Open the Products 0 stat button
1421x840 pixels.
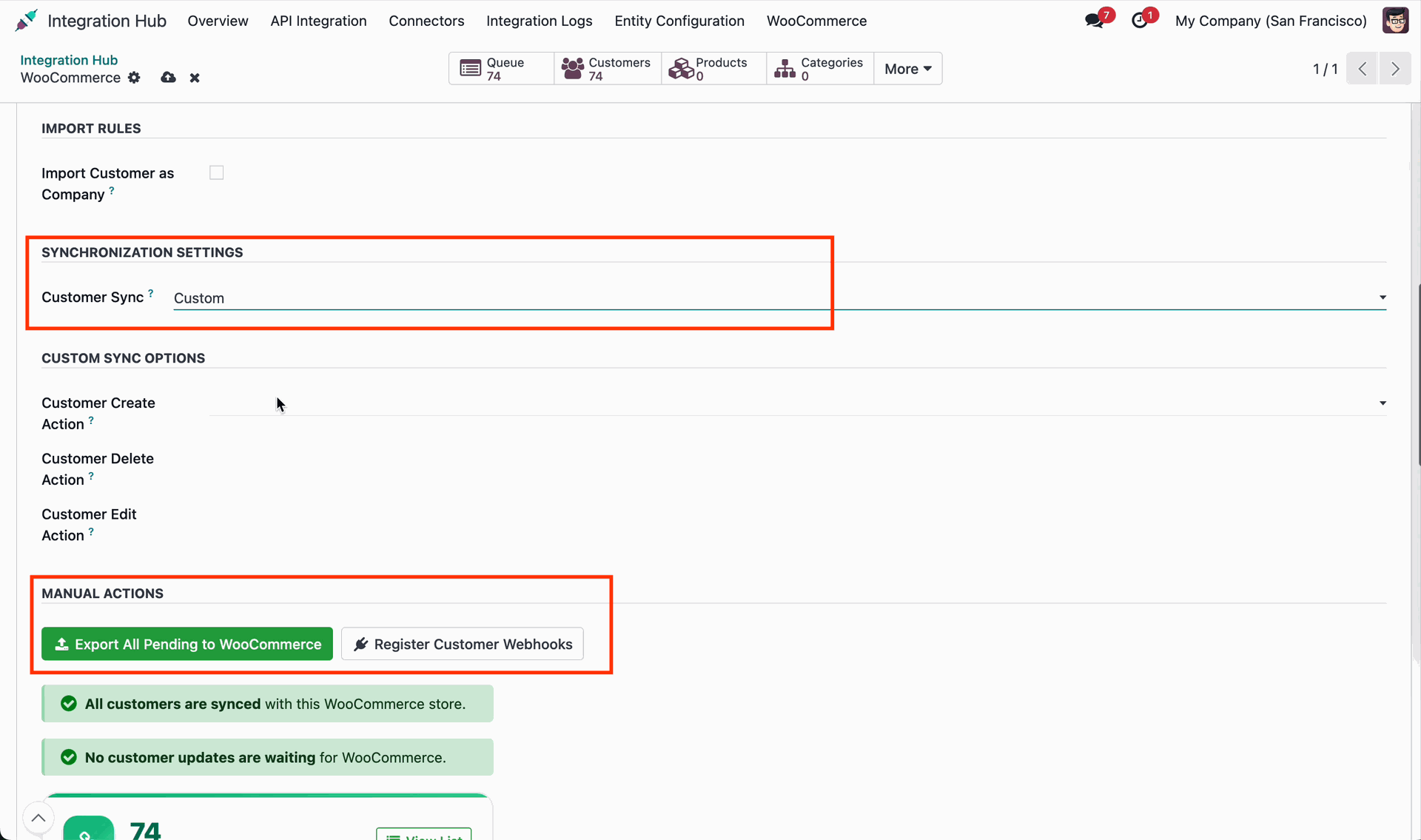[713, 69]
